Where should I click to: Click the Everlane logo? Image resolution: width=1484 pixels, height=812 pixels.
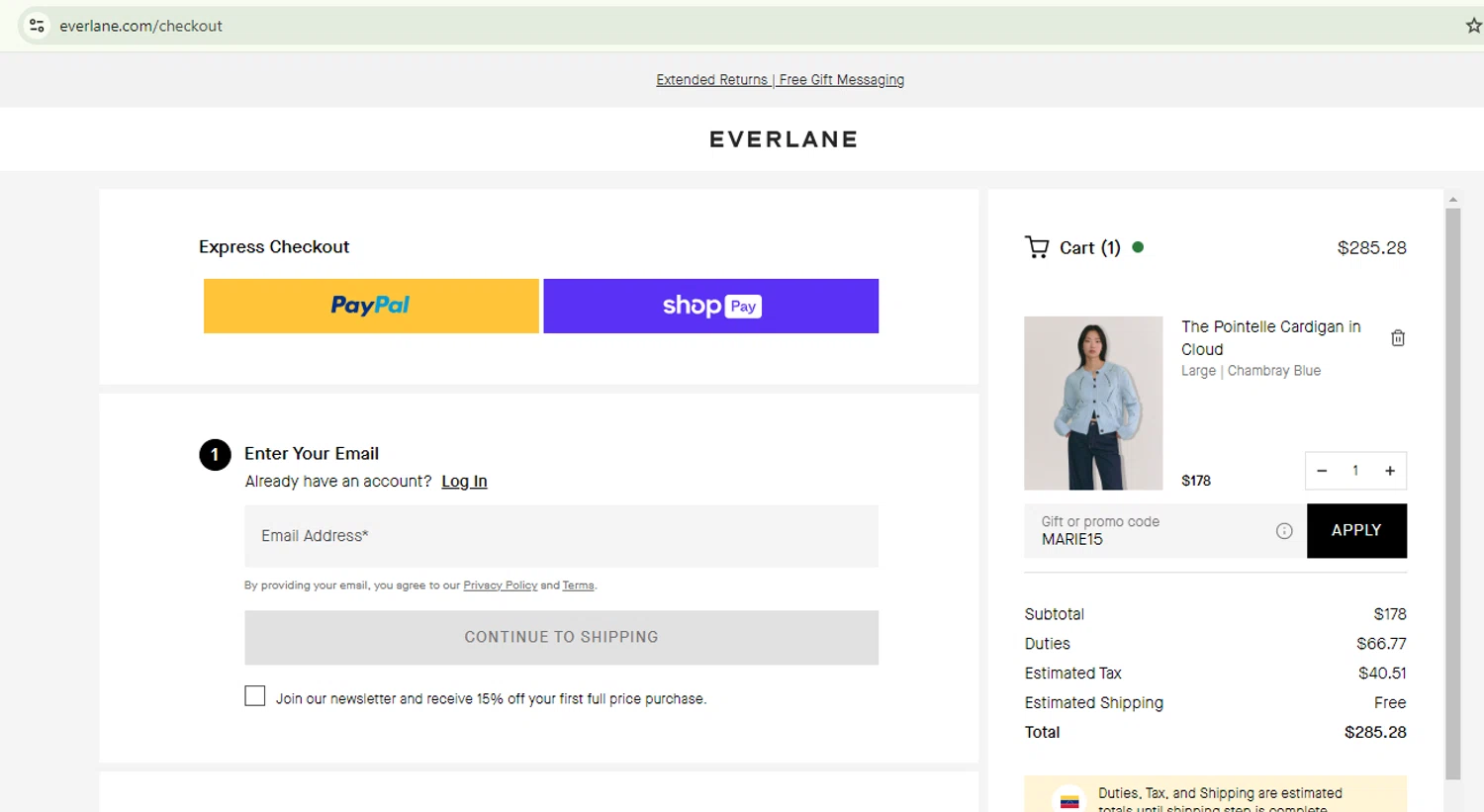point(784,139)
